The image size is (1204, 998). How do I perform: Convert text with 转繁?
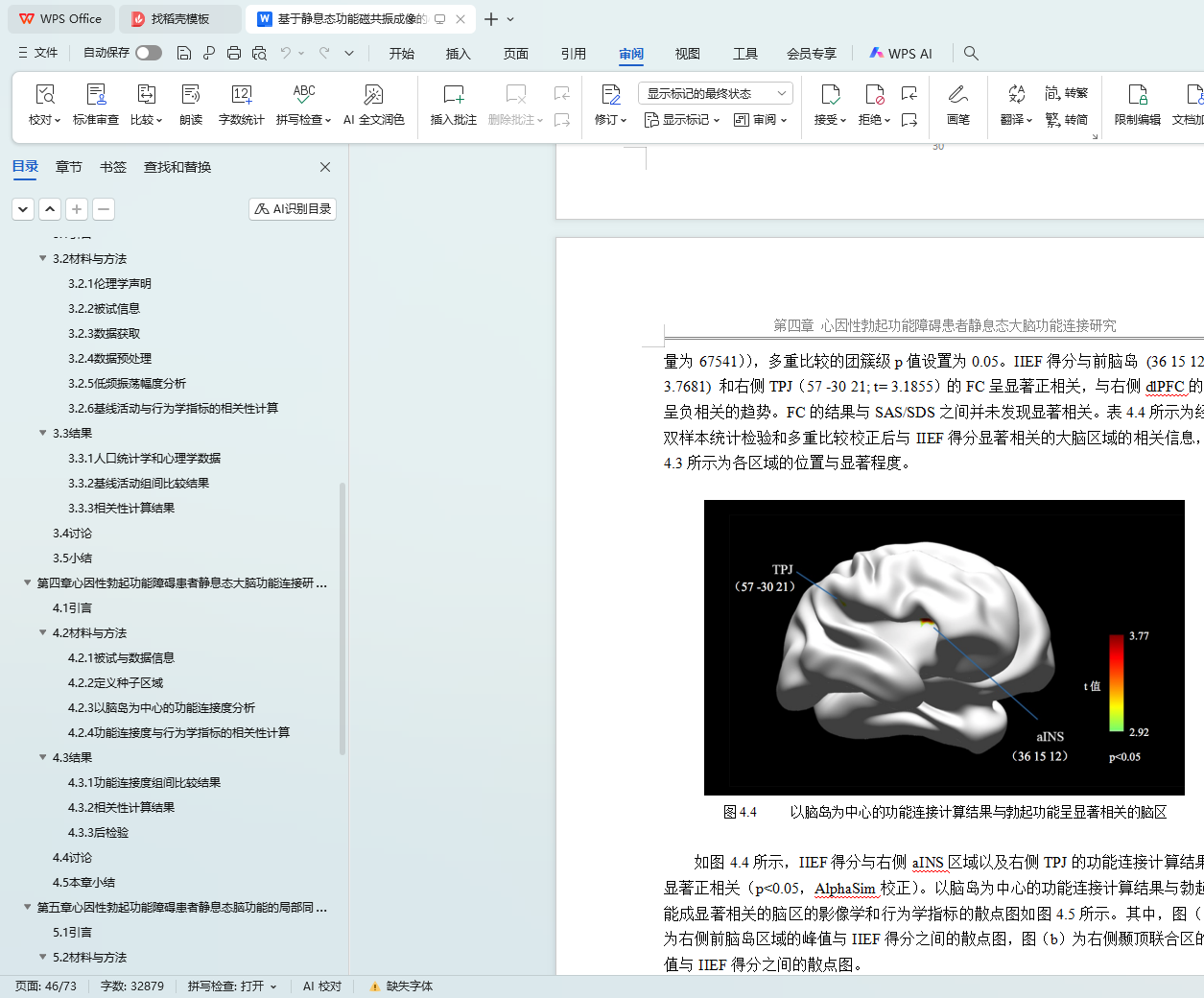pos(1066,93)
